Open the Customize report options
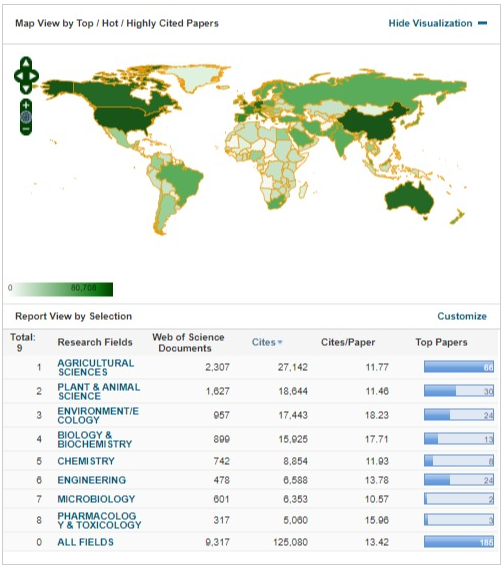Viewport: 504px width, 568px height. [462, 316]
